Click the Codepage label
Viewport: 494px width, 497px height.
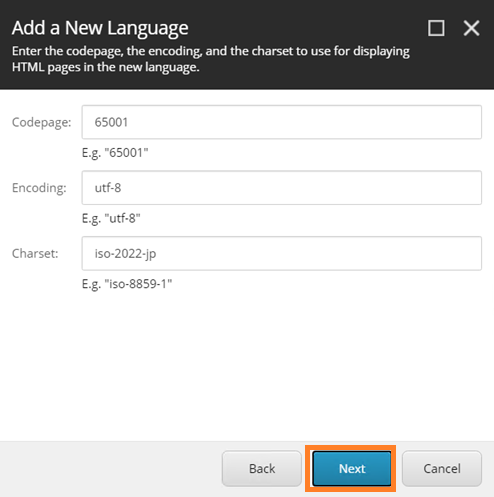pyautogui.click(x=42, y=122)
